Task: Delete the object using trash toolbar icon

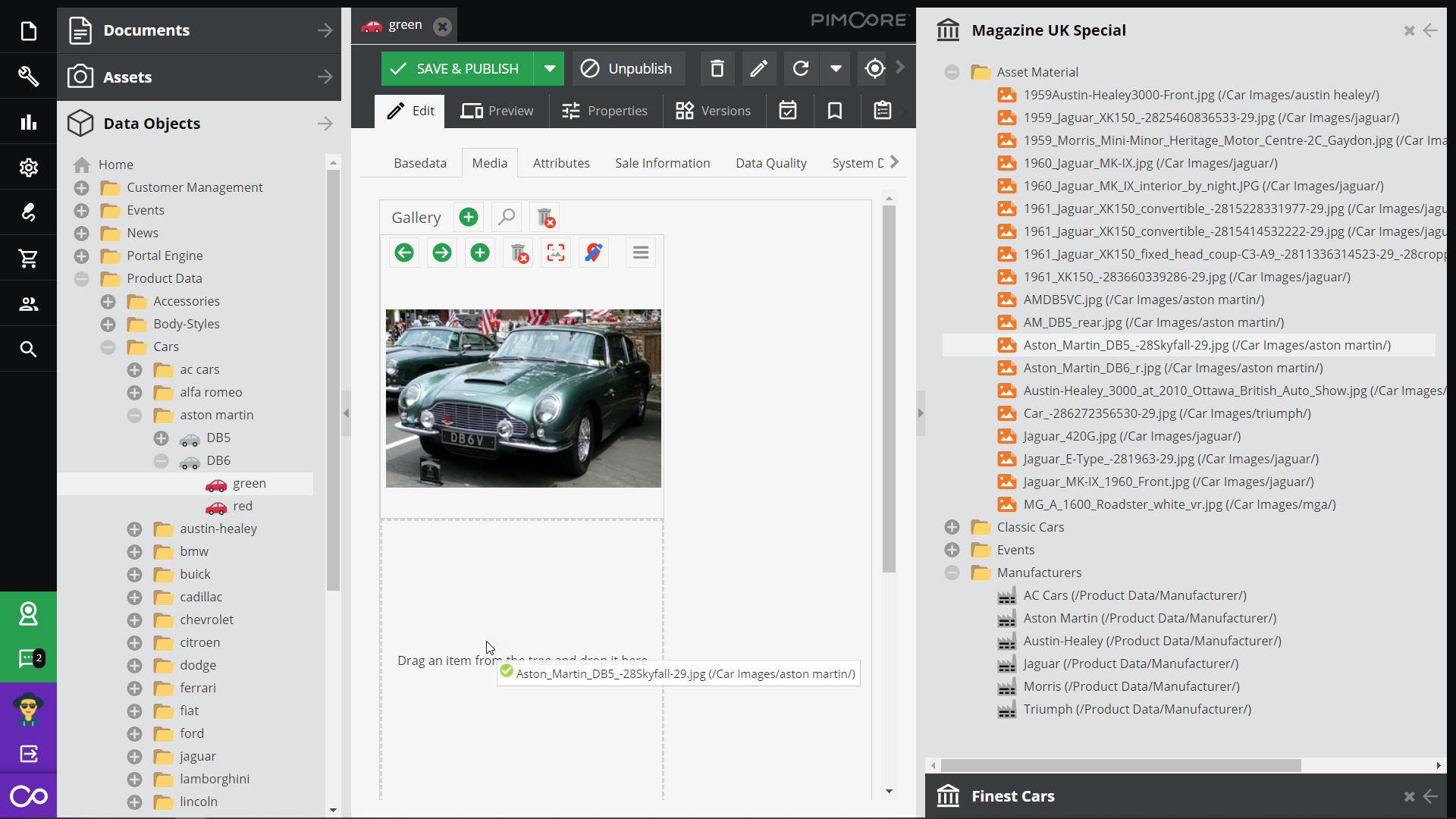Action: coord(717,69)
